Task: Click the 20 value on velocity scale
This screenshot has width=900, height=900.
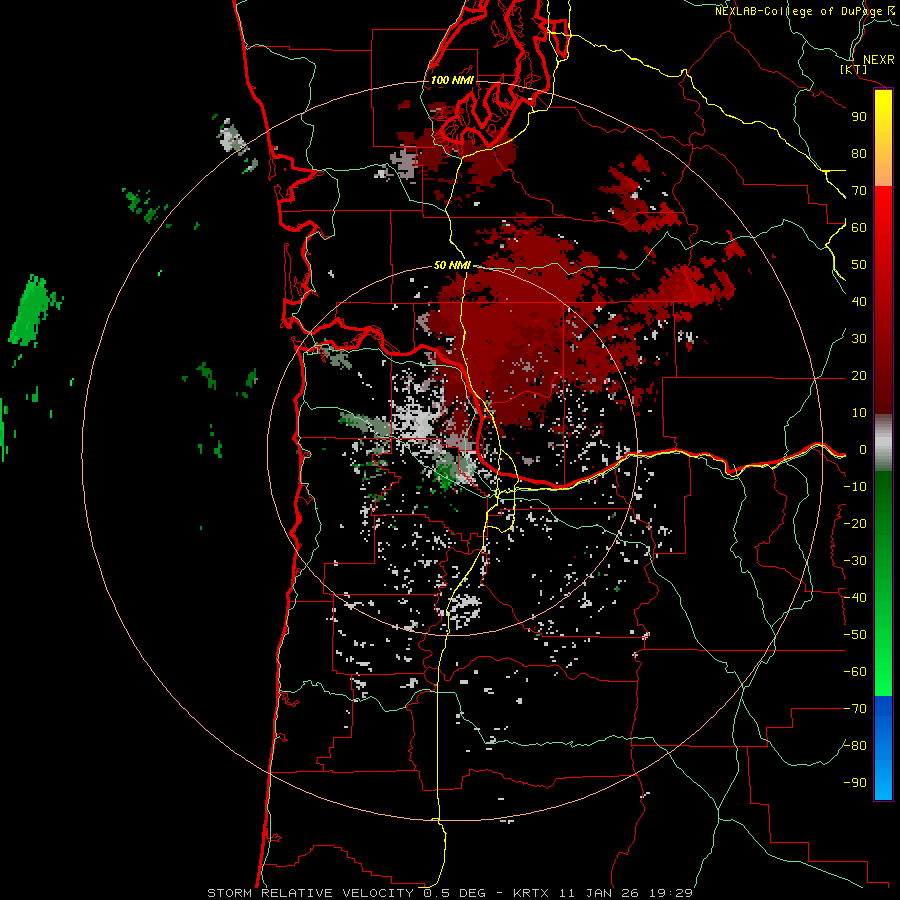Action: pyautogui.click(x=859, y=375)
